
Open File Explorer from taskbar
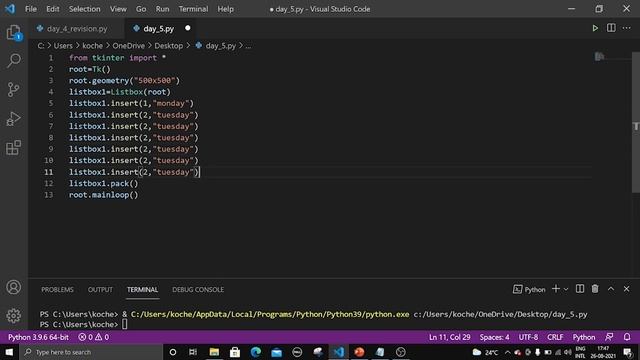pyautogui.click(x=214, y=352)
